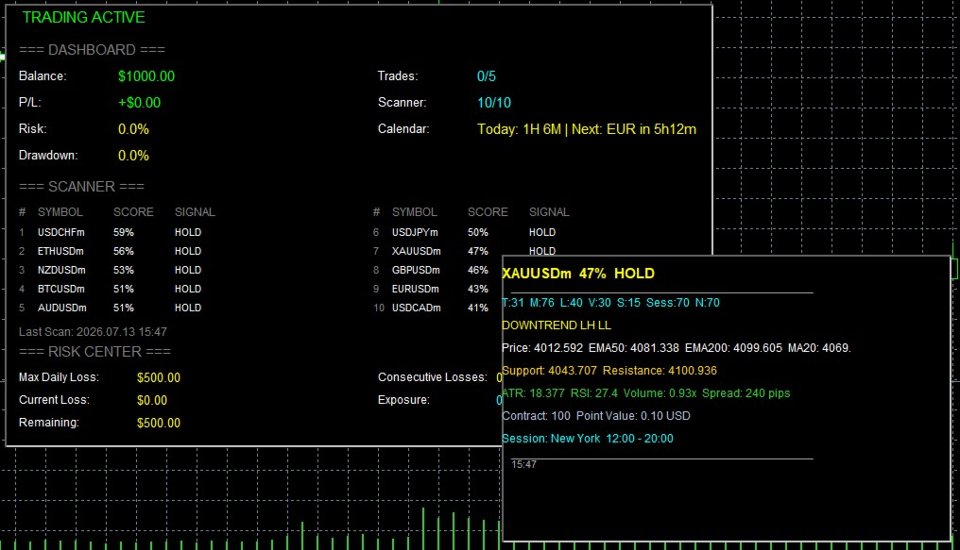Click the USDJPYm score 50%
Screen dimensions: 960x550
click(478, 232)
